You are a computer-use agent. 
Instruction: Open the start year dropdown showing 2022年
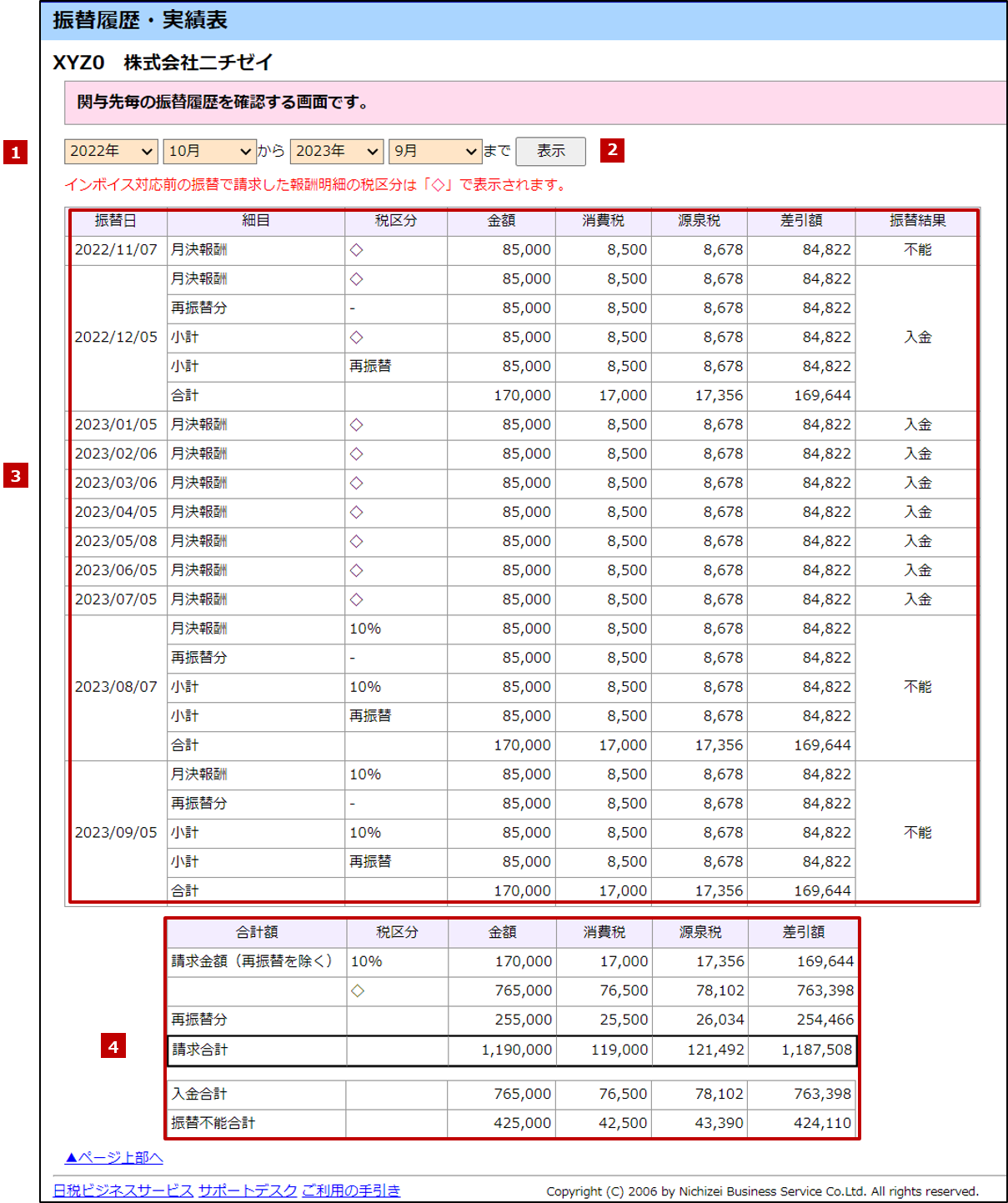tap(111, 151)
